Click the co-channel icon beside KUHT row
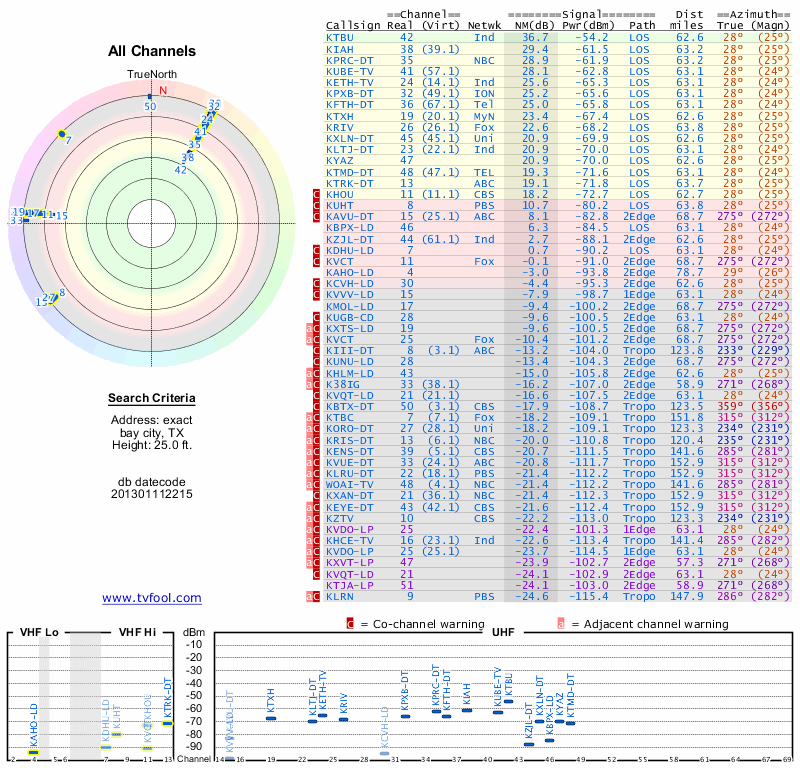Viewport: 800px width, 768px height. [x=316, y=205]
